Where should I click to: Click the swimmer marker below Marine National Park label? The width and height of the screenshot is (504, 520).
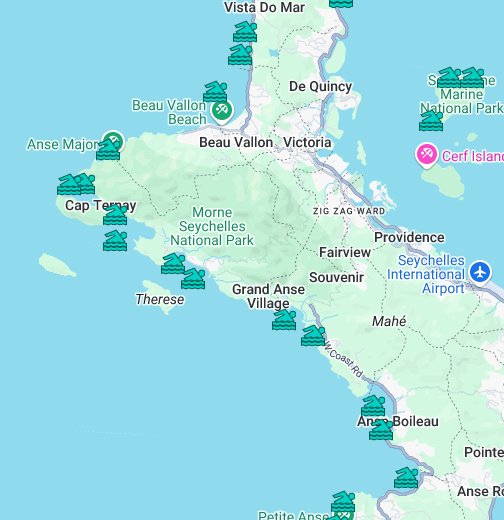point(431,121)
